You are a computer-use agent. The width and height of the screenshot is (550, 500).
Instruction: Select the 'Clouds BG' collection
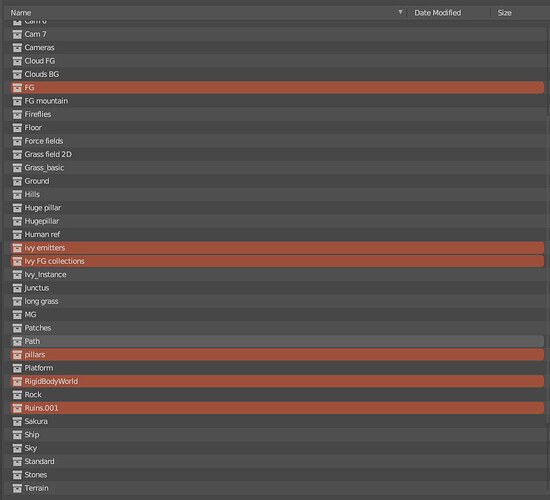click(x=277, y=74)
